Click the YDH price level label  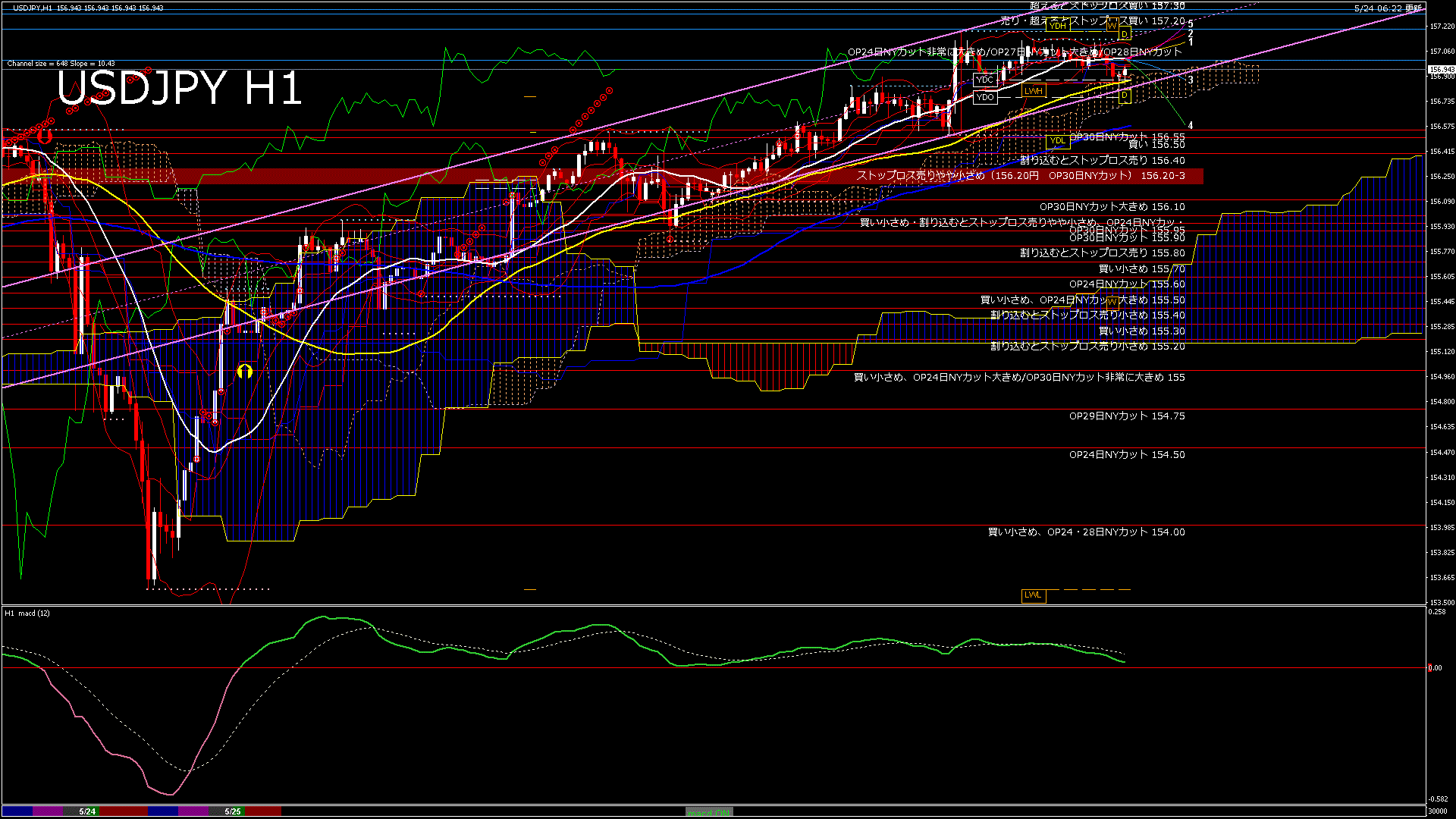pyautogui.click(x=1058, y=26)
